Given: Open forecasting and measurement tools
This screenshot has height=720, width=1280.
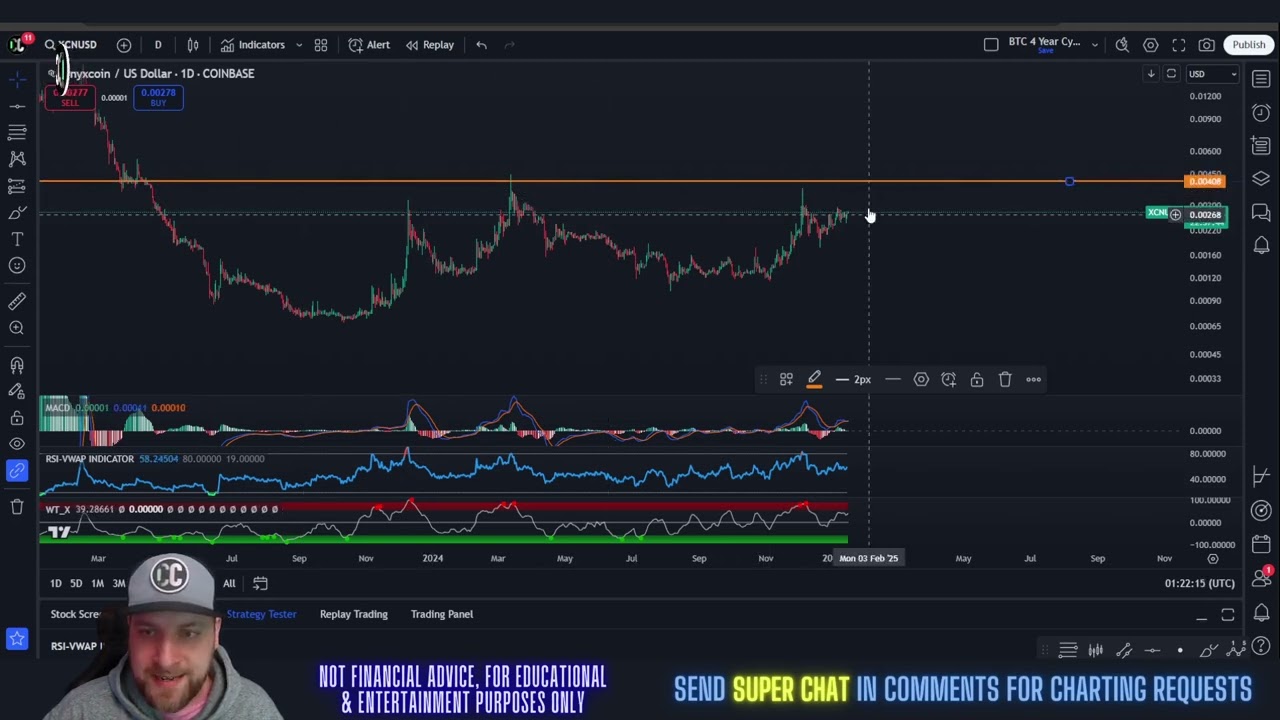Looking at the screenshot, I should pos(17,186).
